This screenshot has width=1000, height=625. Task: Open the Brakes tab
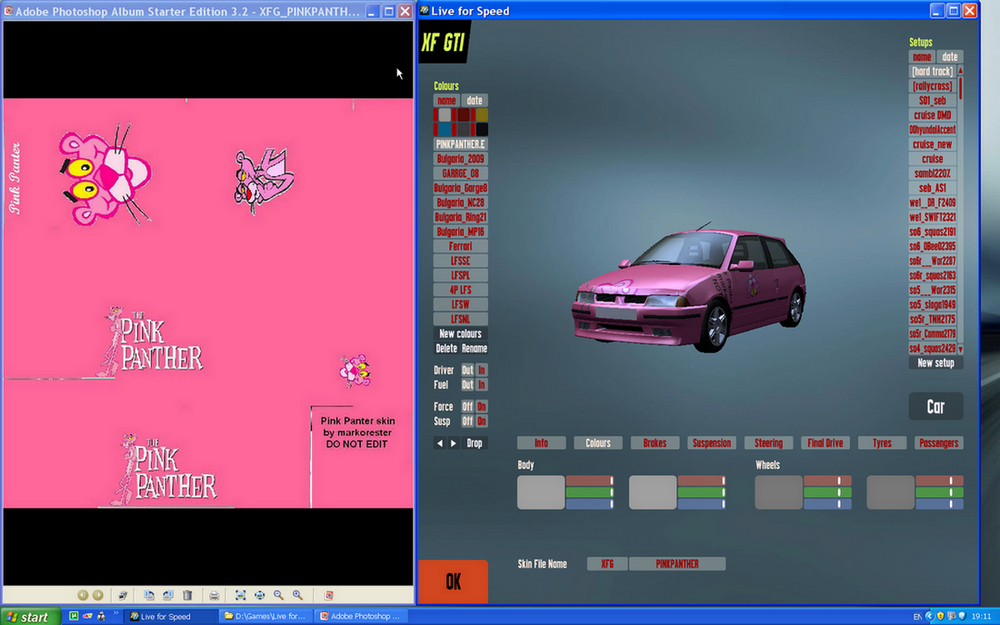(x=654, y=443)
